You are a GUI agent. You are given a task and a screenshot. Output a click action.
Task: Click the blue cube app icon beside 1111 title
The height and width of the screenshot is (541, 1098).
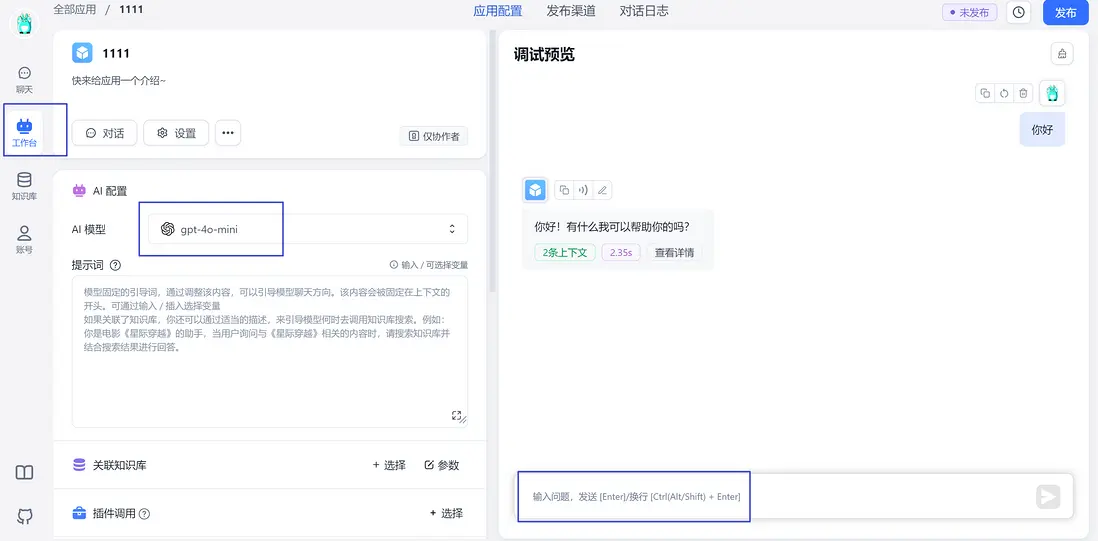pyautogui.click(x=83, y=52)
